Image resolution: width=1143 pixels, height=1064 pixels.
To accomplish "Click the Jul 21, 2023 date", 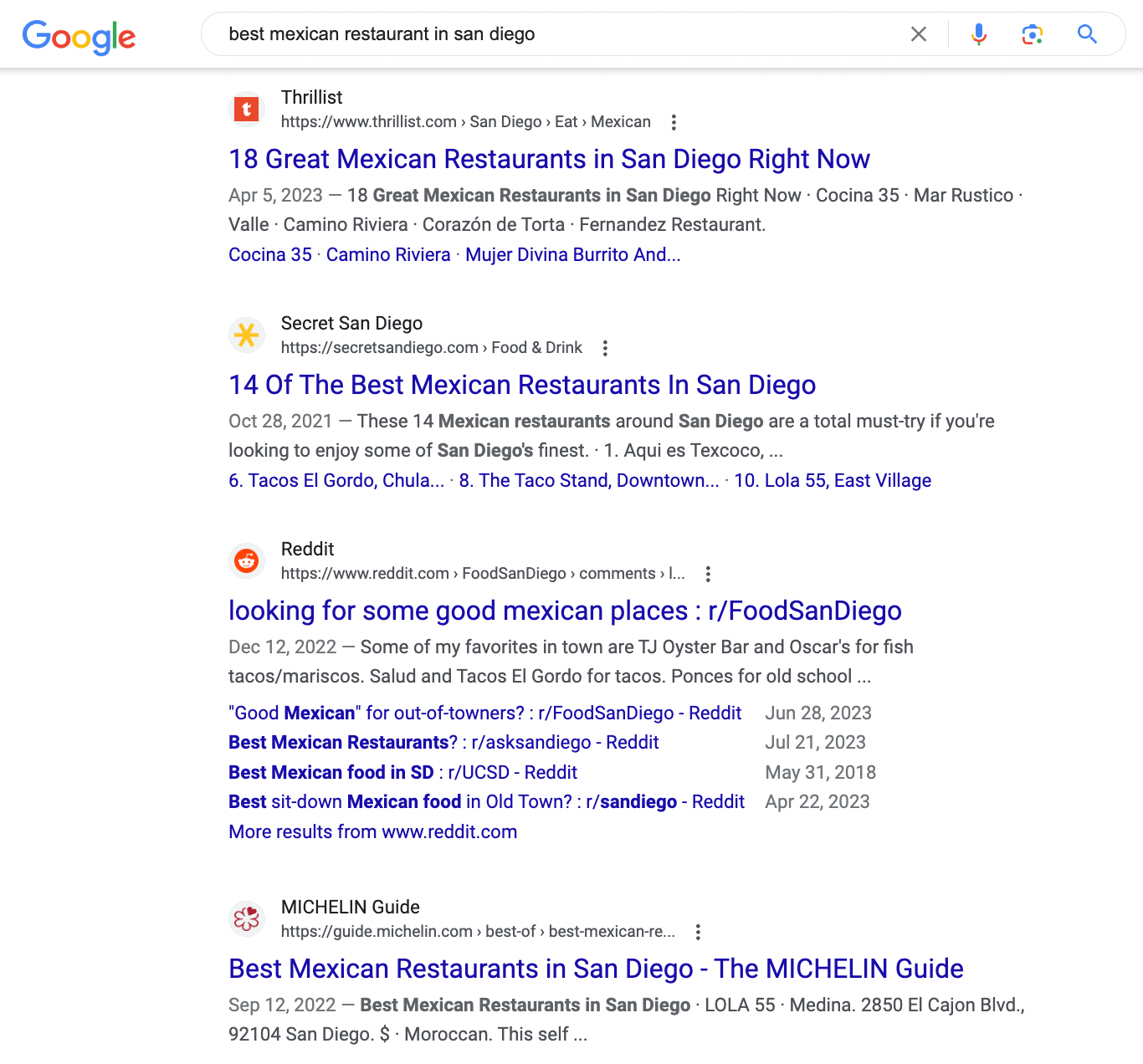I will click(815, 742).
